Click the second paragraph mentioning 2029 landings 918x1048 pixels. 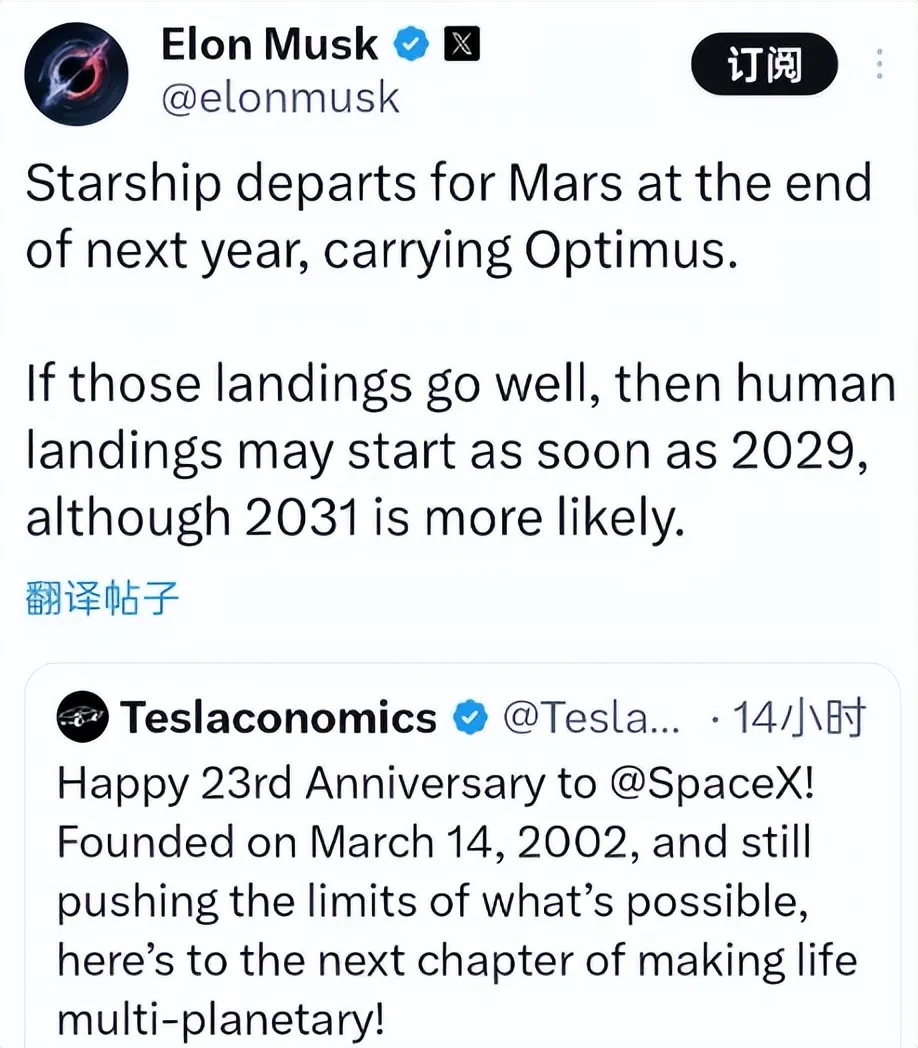click(x=461, y=452)
